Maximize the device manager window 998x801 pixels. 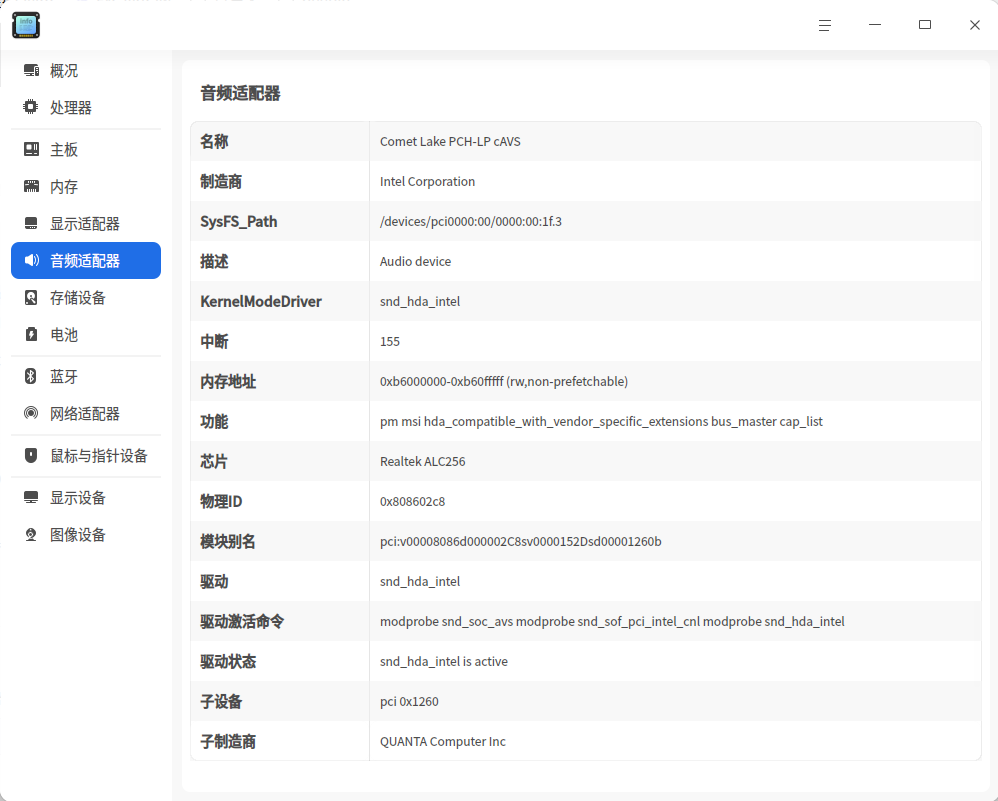(925, 25)
